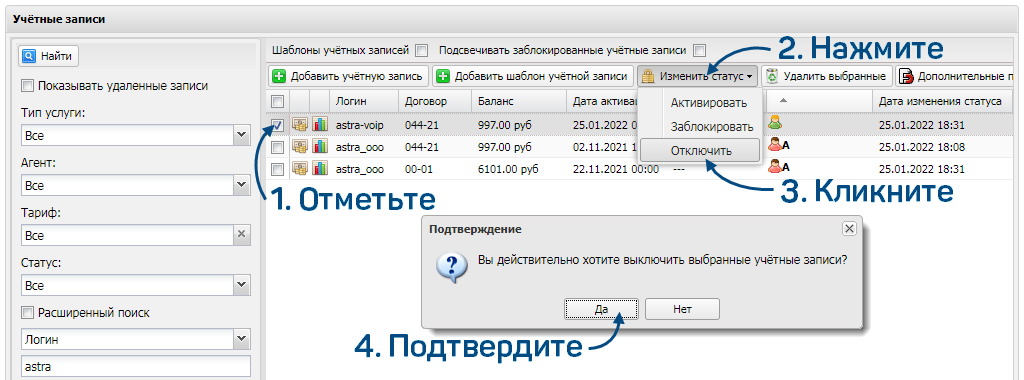Cancel with the Нет button
1024x380 pixels.
[x=682, y=309]
